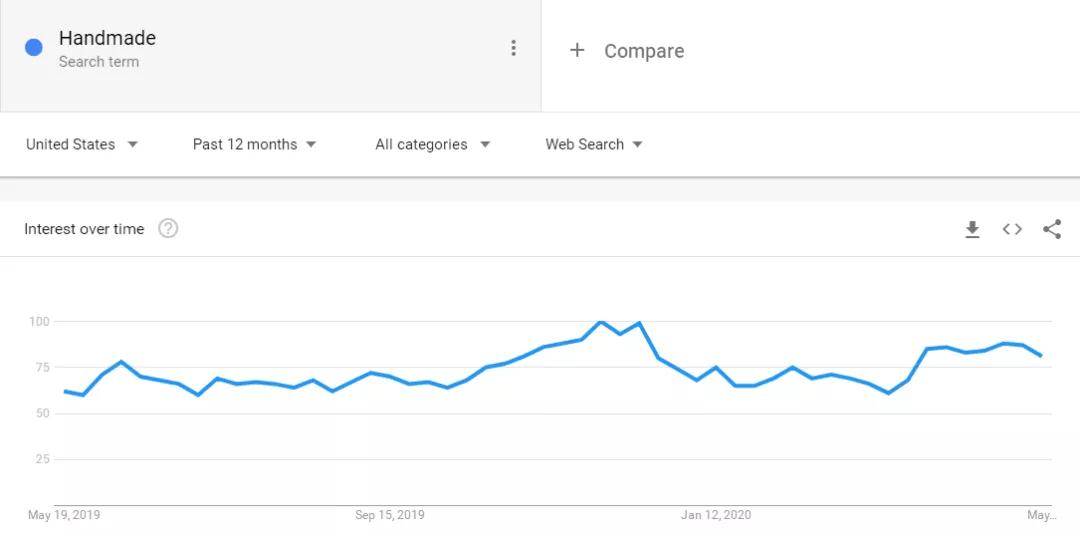This screenshot has width=1080, height=537.
Task: Open the Interest over time help icon
Action: 168,228
